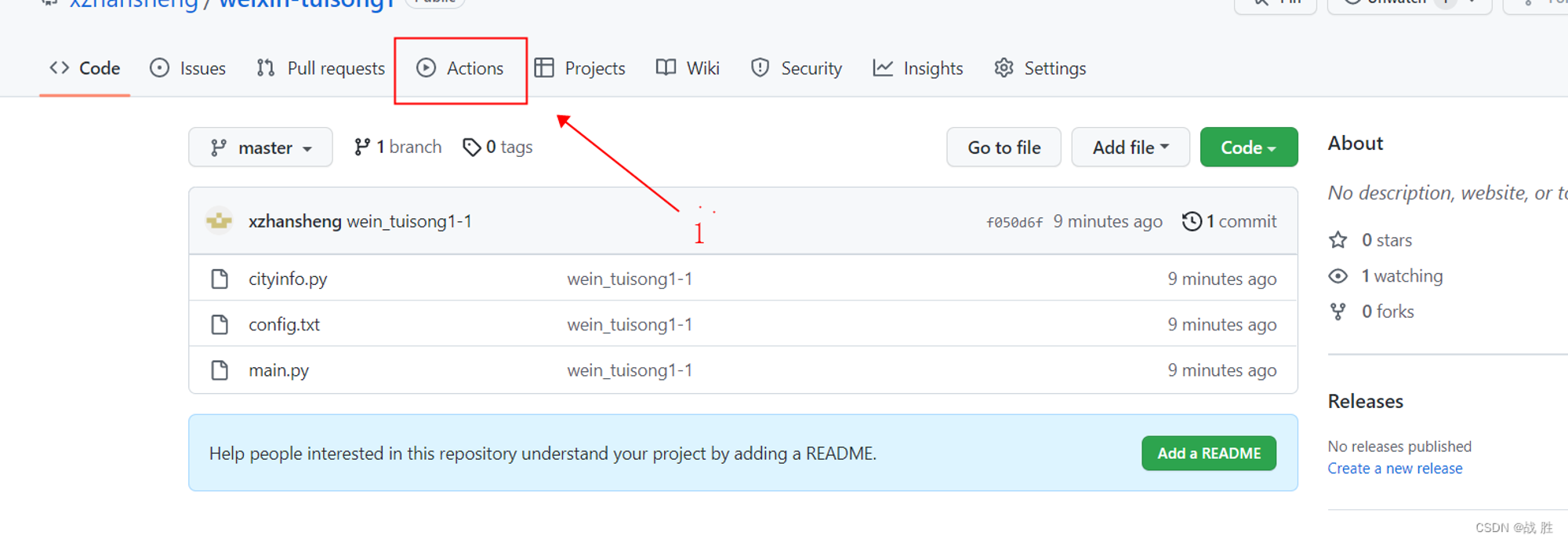View the 1 commit history

click(1229, 221)
